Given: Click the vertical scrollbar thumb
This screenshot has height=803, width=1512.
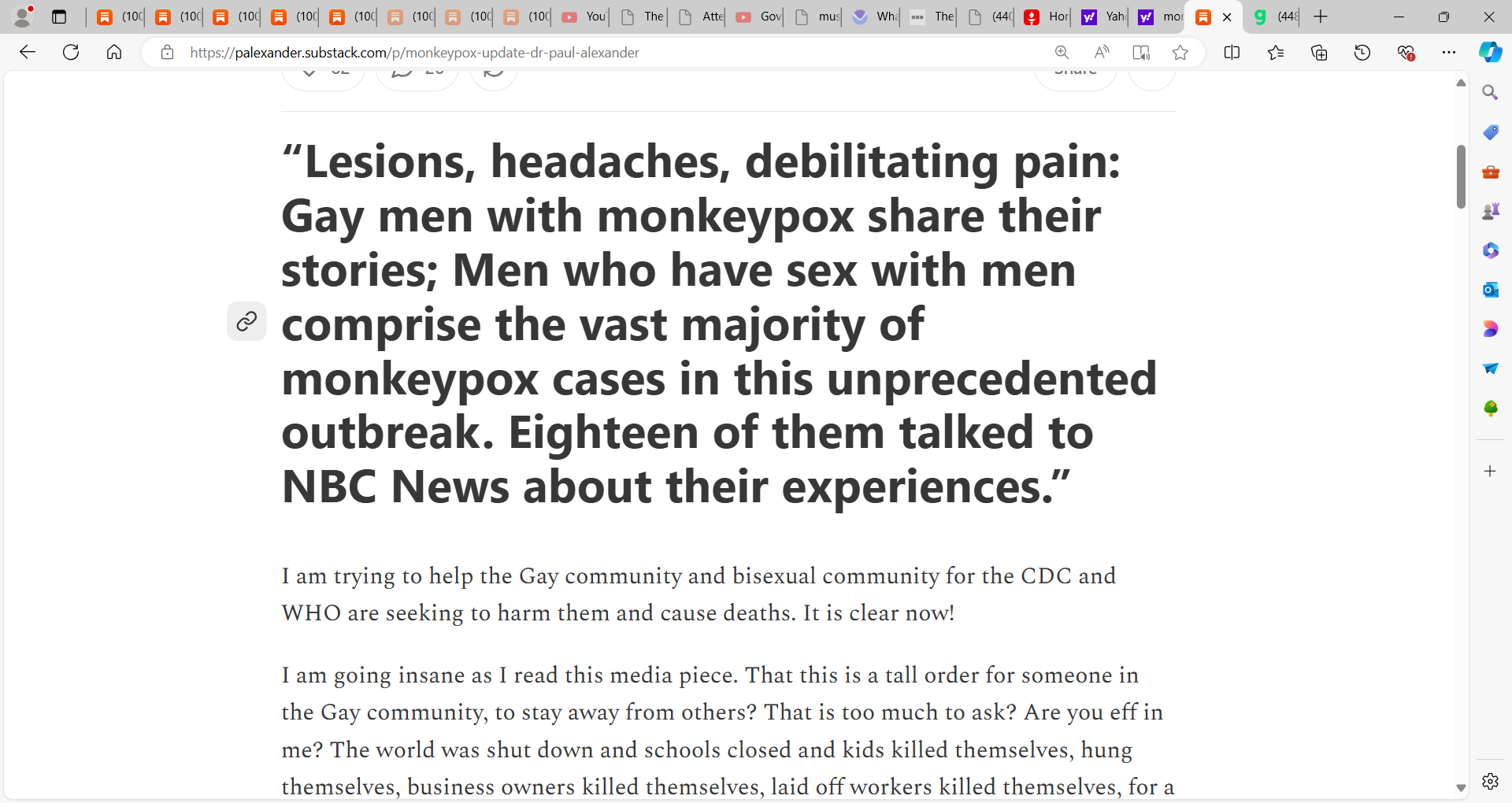Looking at the screenshot, I should click(1461, 176).
